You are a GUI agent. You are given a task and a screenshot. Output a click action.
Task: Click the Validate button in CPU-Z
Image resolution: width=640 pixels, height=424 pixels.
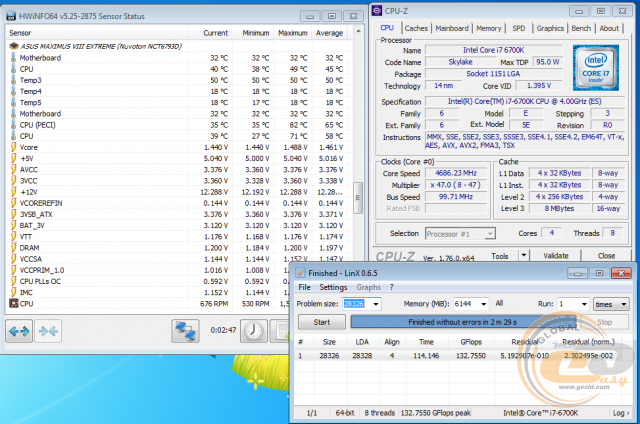[x=556, y=255]
